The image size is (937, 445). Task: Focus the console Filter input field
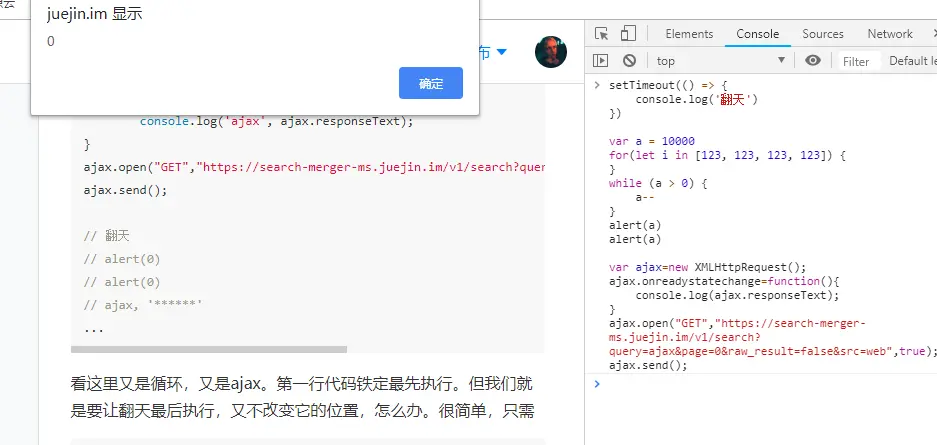(x=859, y=61)
